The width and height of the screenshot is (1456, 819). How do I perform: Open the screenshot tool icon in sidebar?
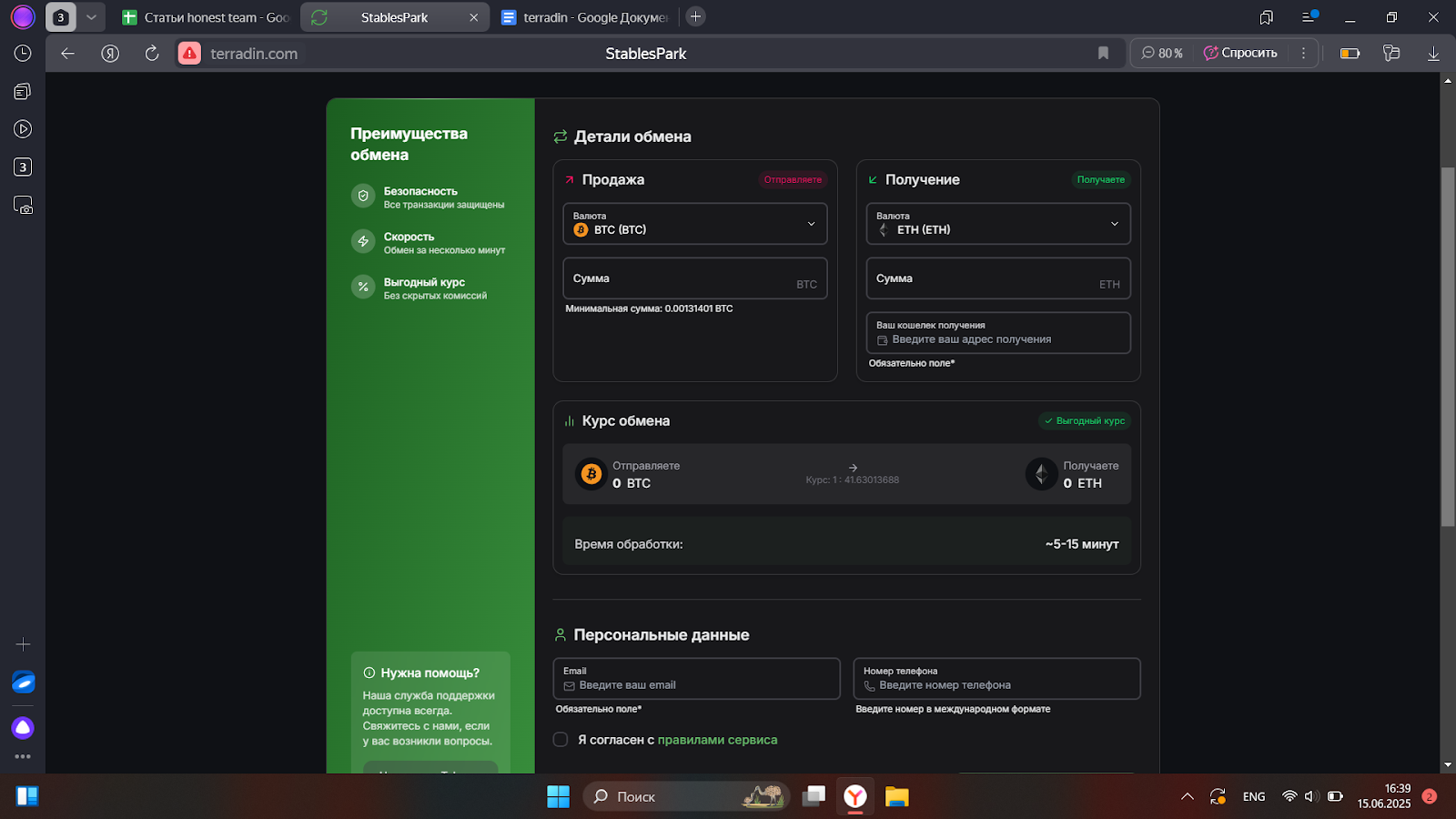(23, 206)
